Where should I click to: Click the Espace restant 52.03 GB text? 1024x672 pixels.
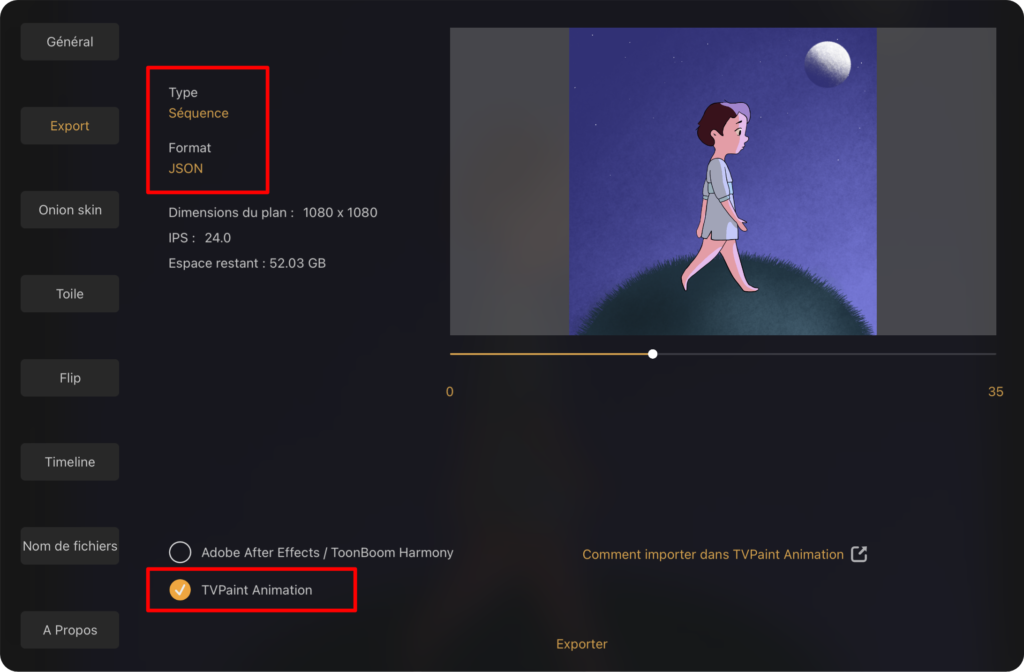click(x=247, y=263)
